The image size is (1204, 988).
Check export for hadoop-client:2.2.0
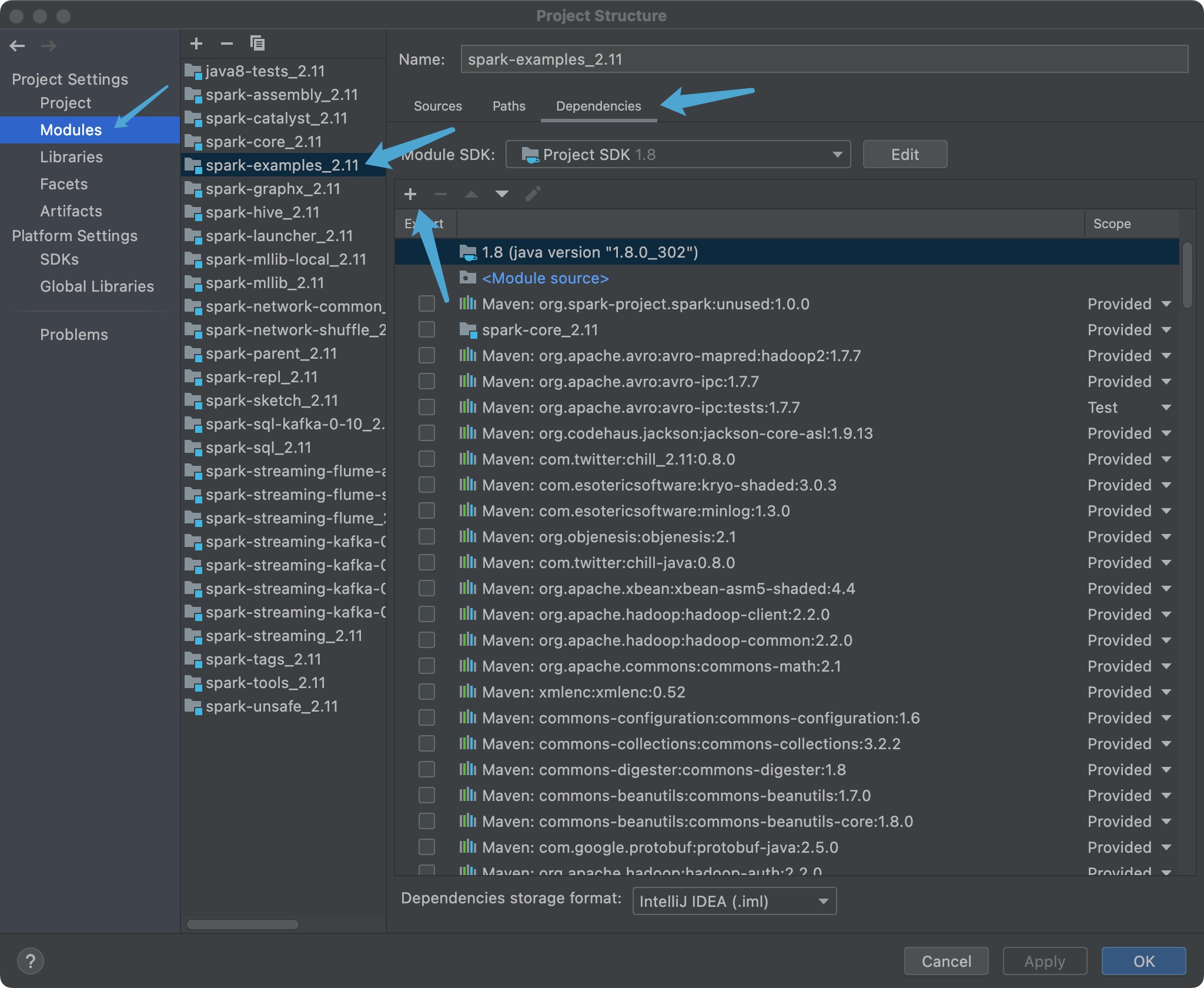tap(427, 615)
